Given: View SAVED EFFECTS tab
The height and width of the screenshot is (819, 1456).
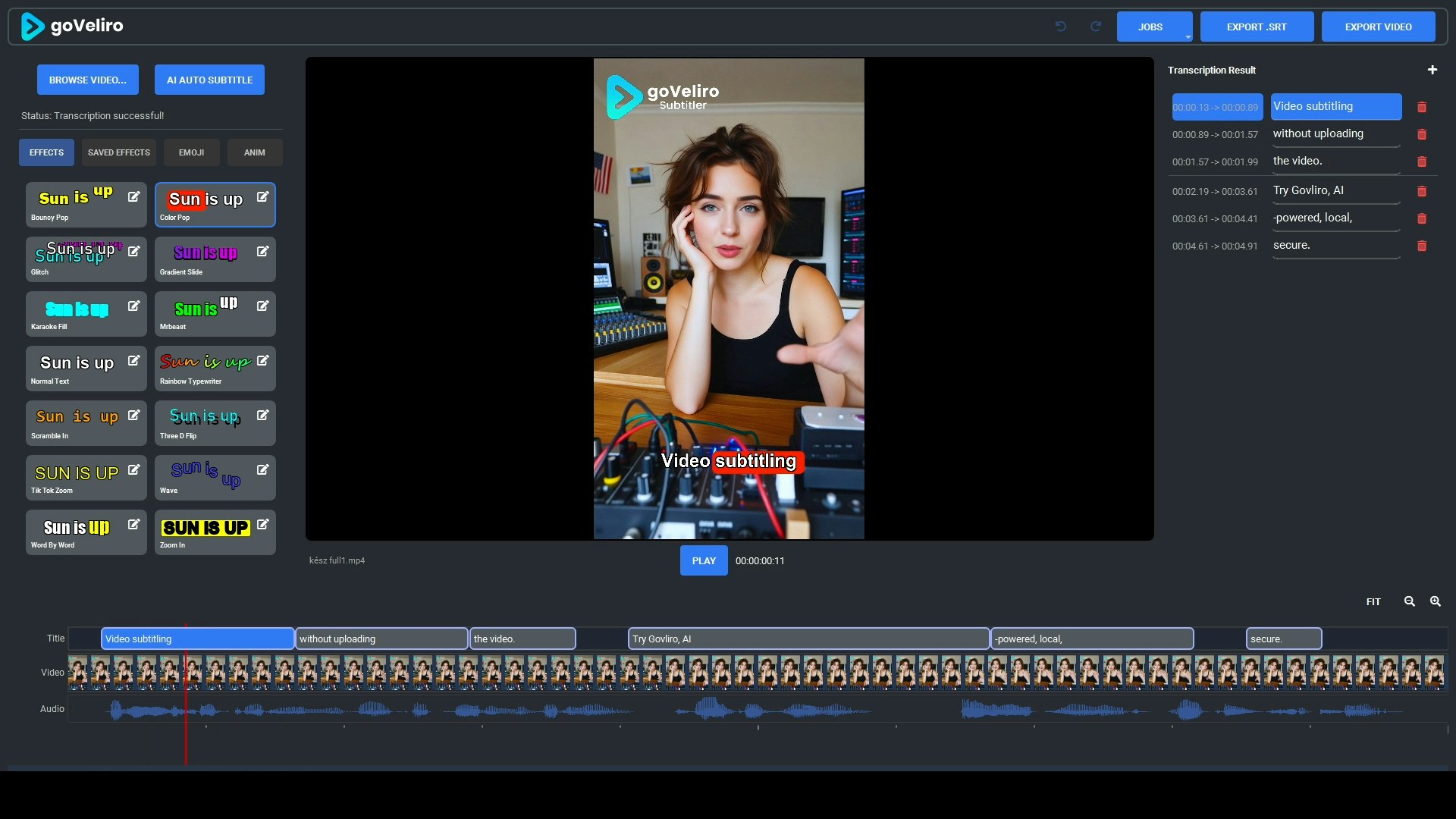Looking at the screenshot, I should tap(118, 152).
